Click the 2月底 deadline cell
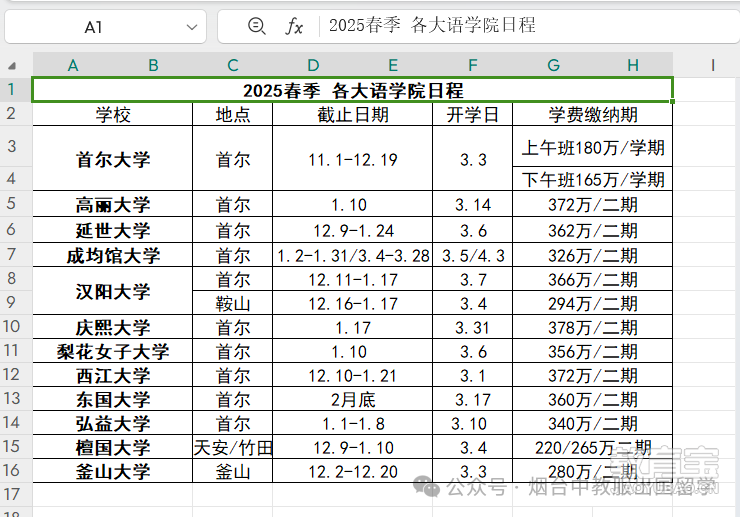The image size is (740, 517). 353,399
